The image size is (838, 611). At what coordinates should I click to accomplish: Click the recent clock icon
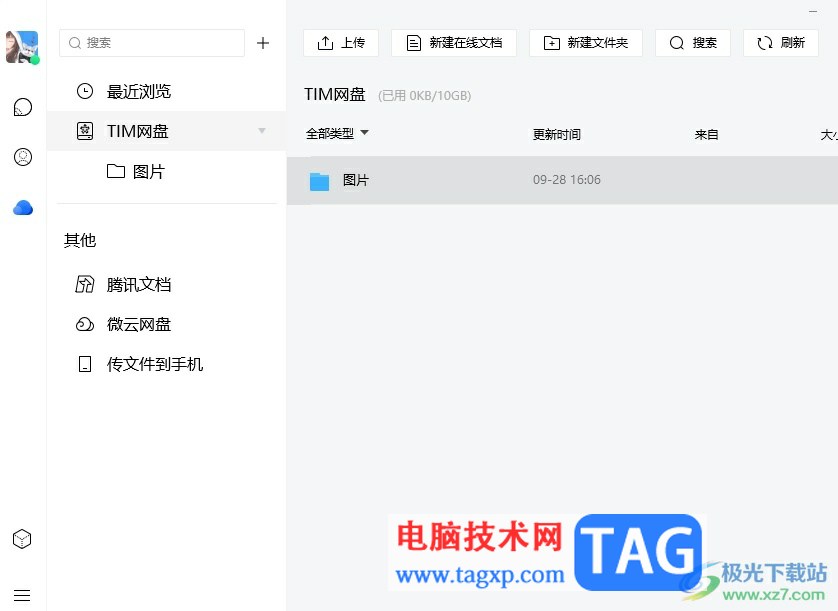84,91
